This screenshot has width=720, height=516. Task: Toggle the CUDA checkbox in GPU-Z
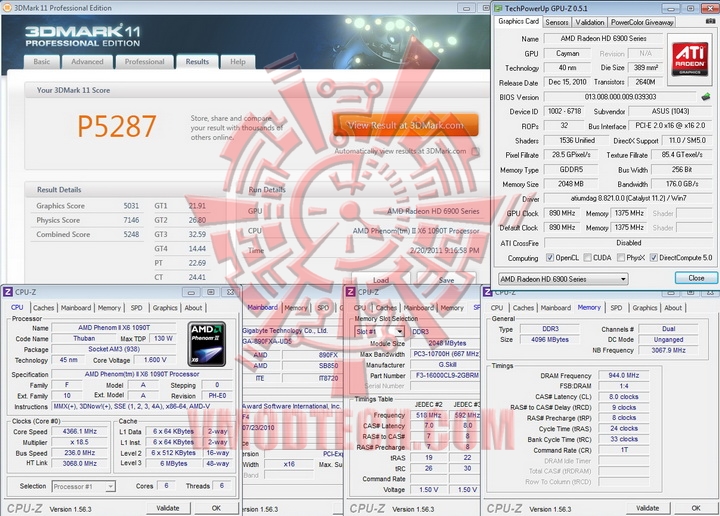pos(587,258)
